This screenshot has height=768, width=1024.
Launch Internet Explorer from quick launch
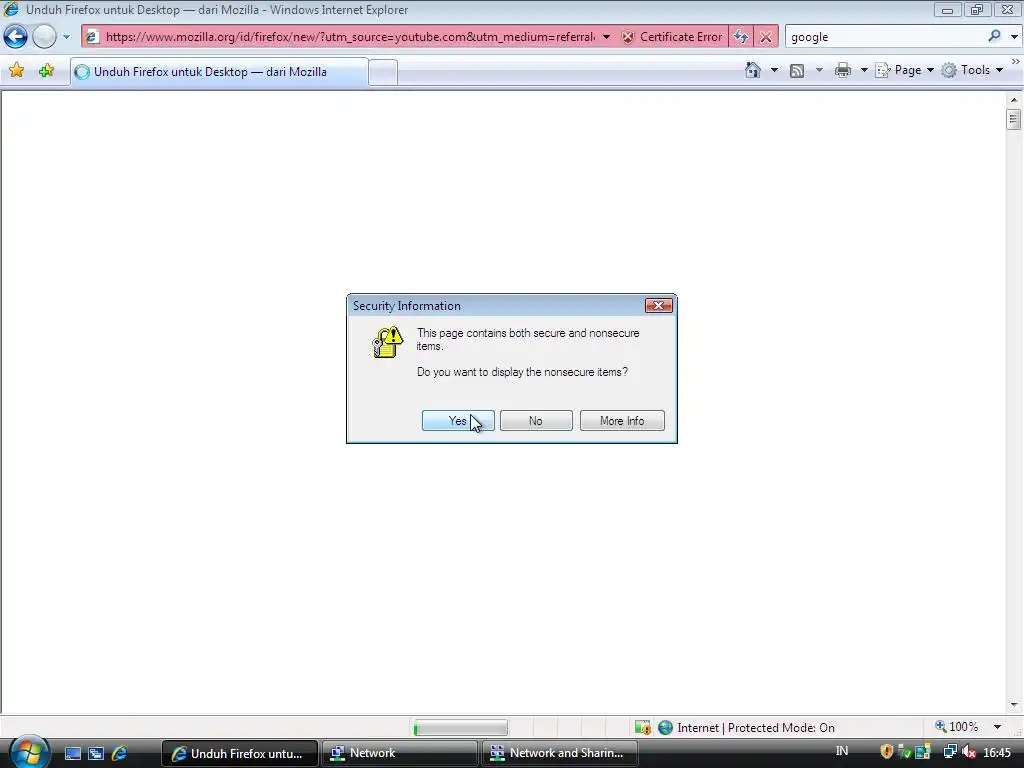coord(120,754)
